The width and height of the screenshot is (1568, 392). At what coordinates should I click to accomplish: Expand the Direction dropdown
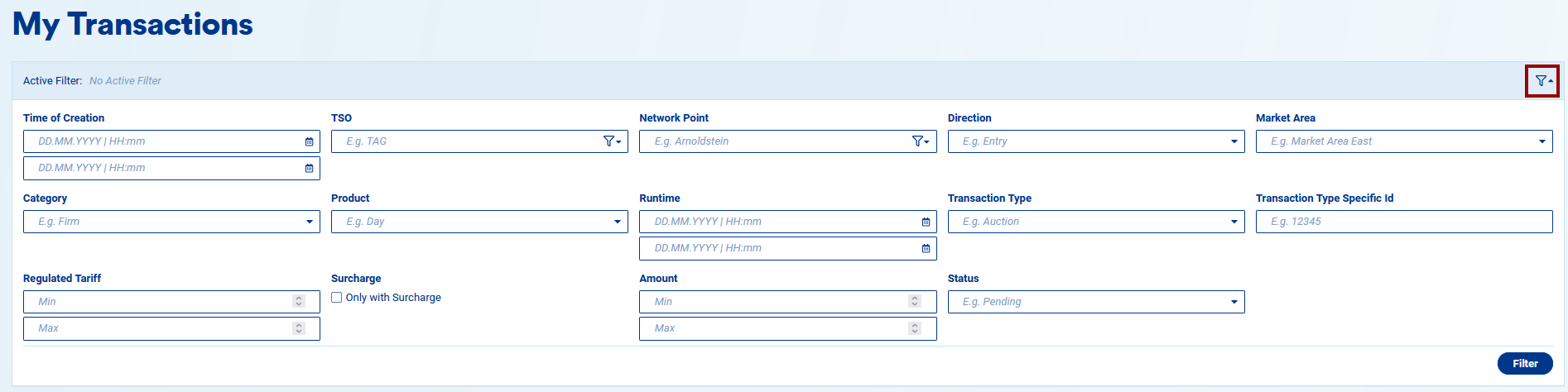tap(1234, 141)
